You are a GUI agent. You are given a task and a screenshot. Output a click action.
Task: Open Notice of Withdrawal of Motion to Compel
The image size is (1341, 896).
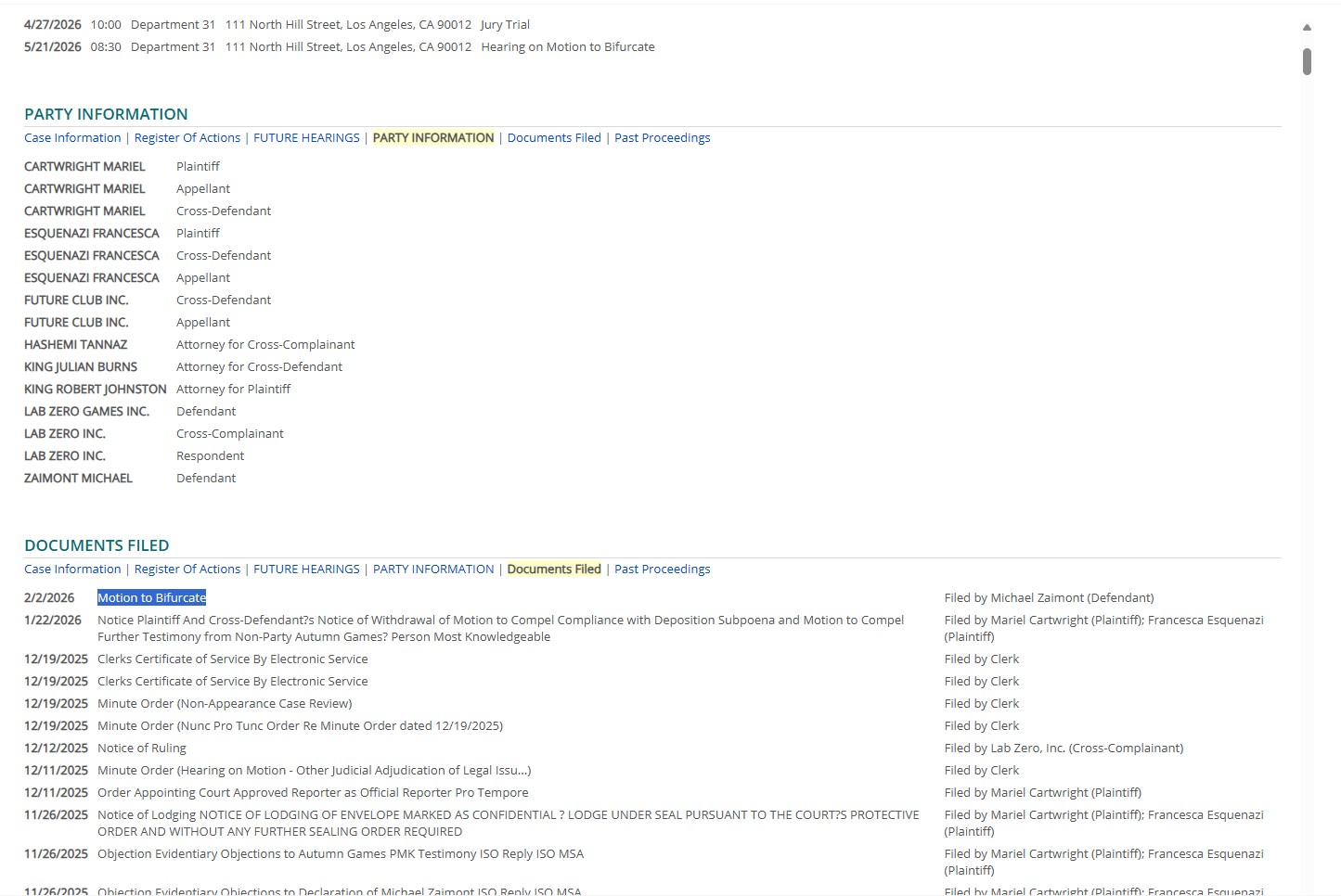(x=500, y=629)
